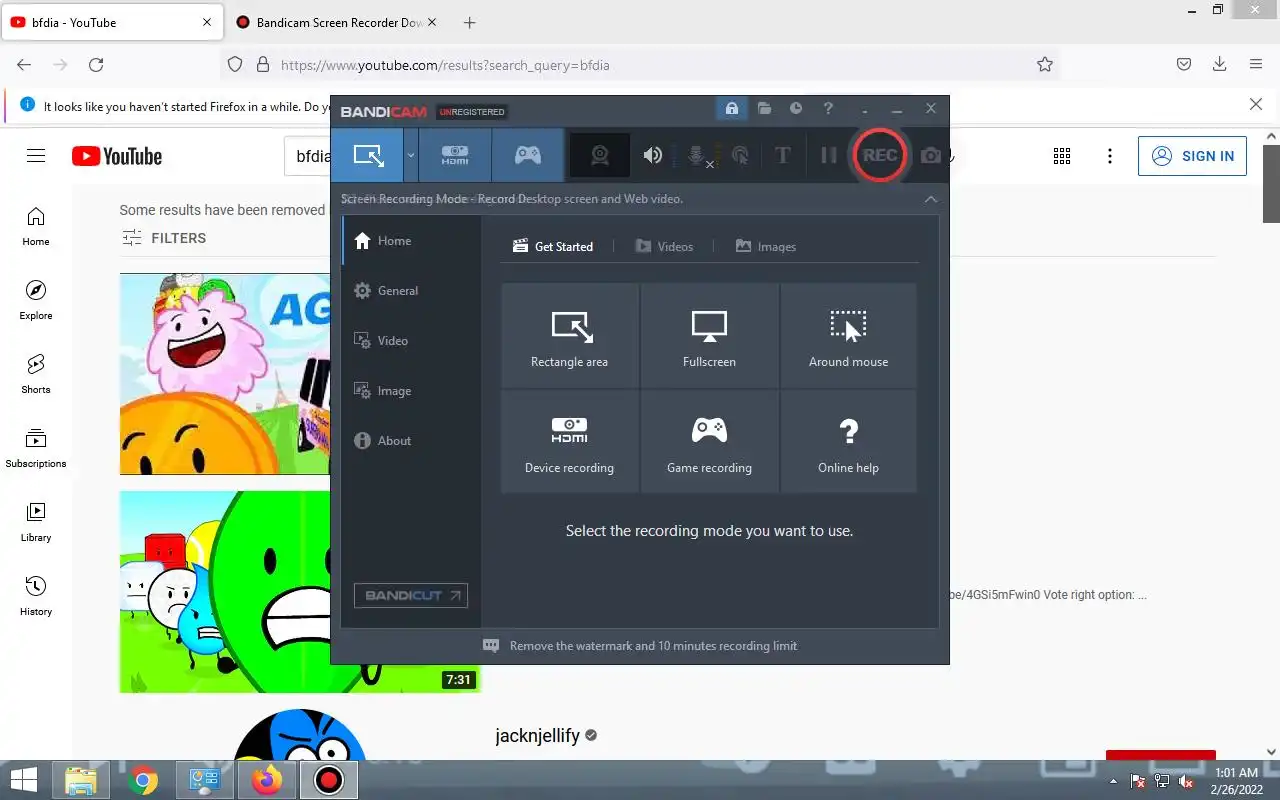Open the scheduled recording clock icon
The width and height of the screenshot is (1280, 800).
click(796, 108)
